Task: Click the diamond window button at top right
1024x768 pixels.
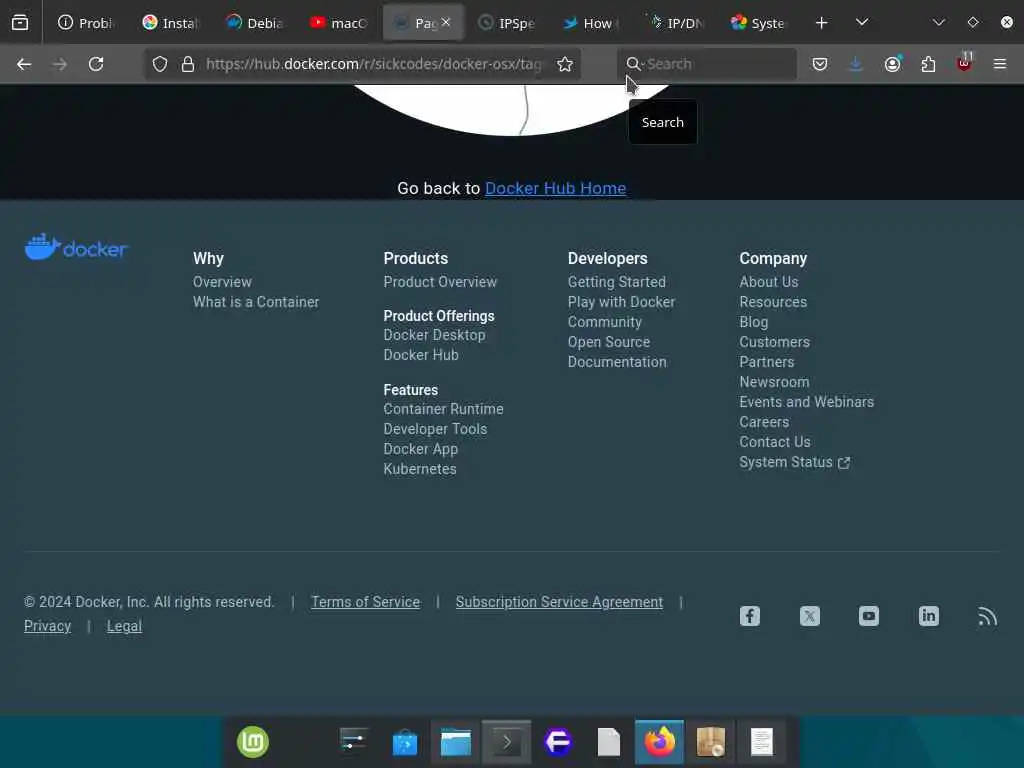Action: [x=973, y=22]
